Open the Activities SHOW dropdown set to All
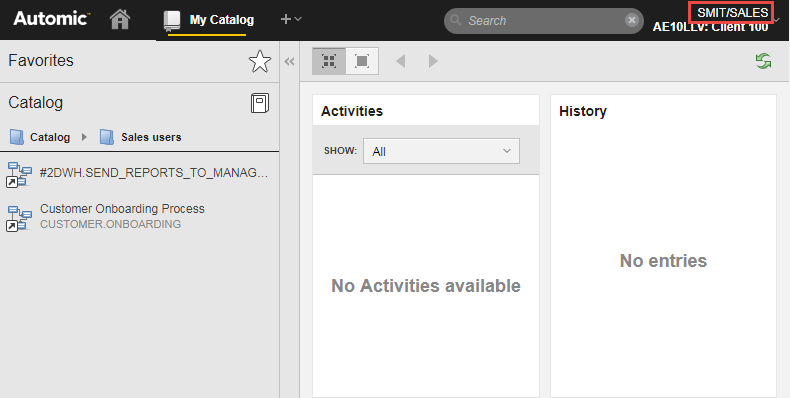790x398 pixels. coord(441,151)
